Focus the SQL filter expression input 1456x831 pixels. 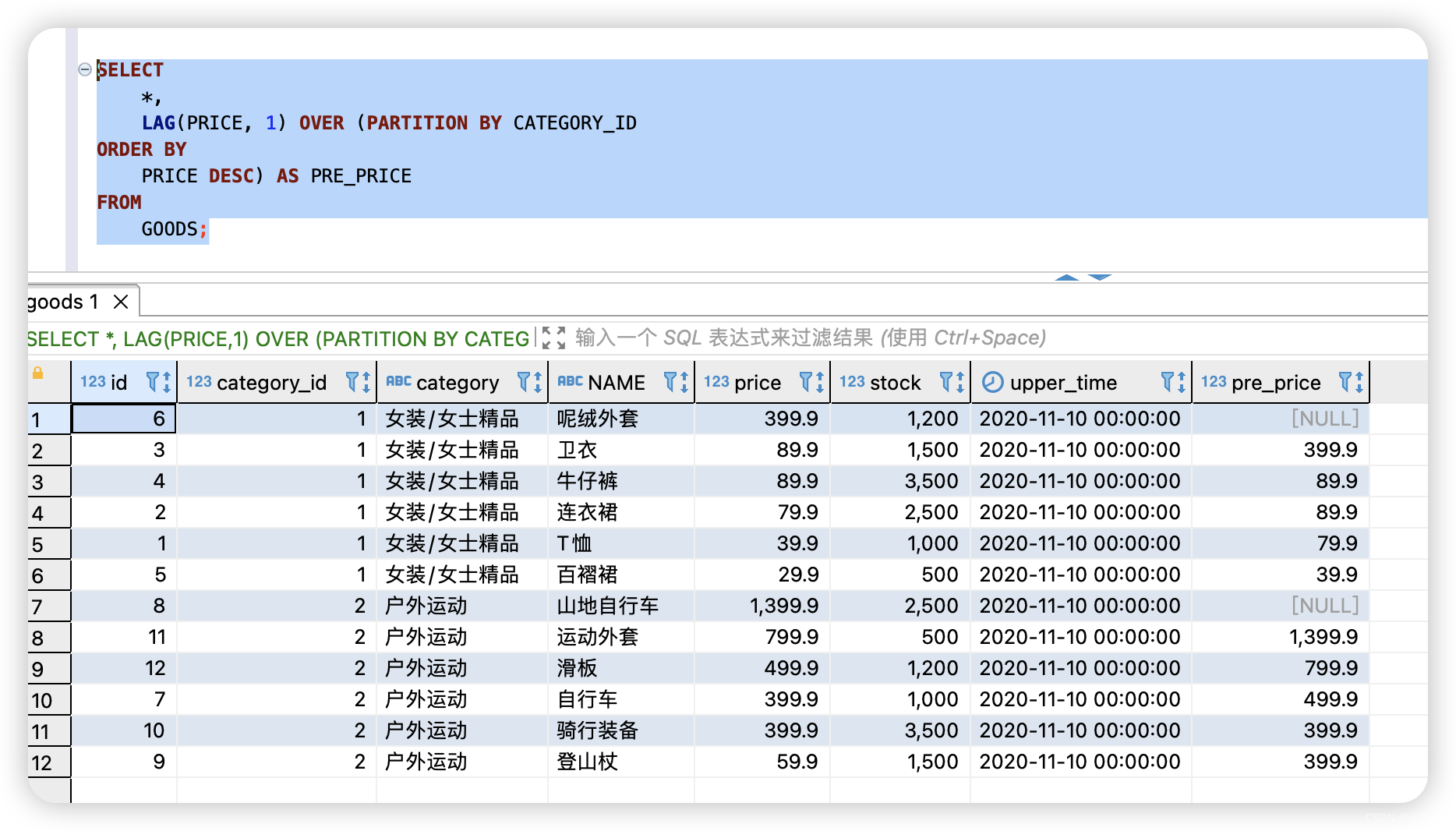pyautogui.click(x=811, y=338)
